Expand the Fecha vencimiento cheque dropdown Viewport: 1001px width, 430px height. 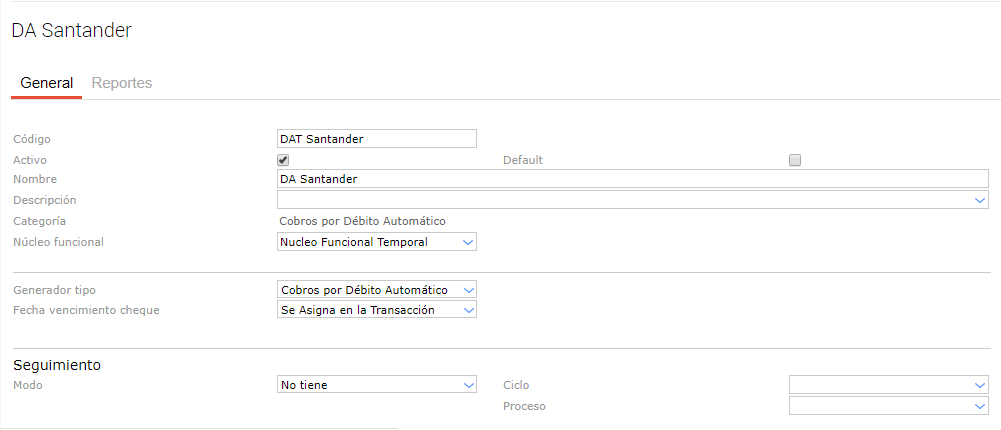click(x=376, y=310)
